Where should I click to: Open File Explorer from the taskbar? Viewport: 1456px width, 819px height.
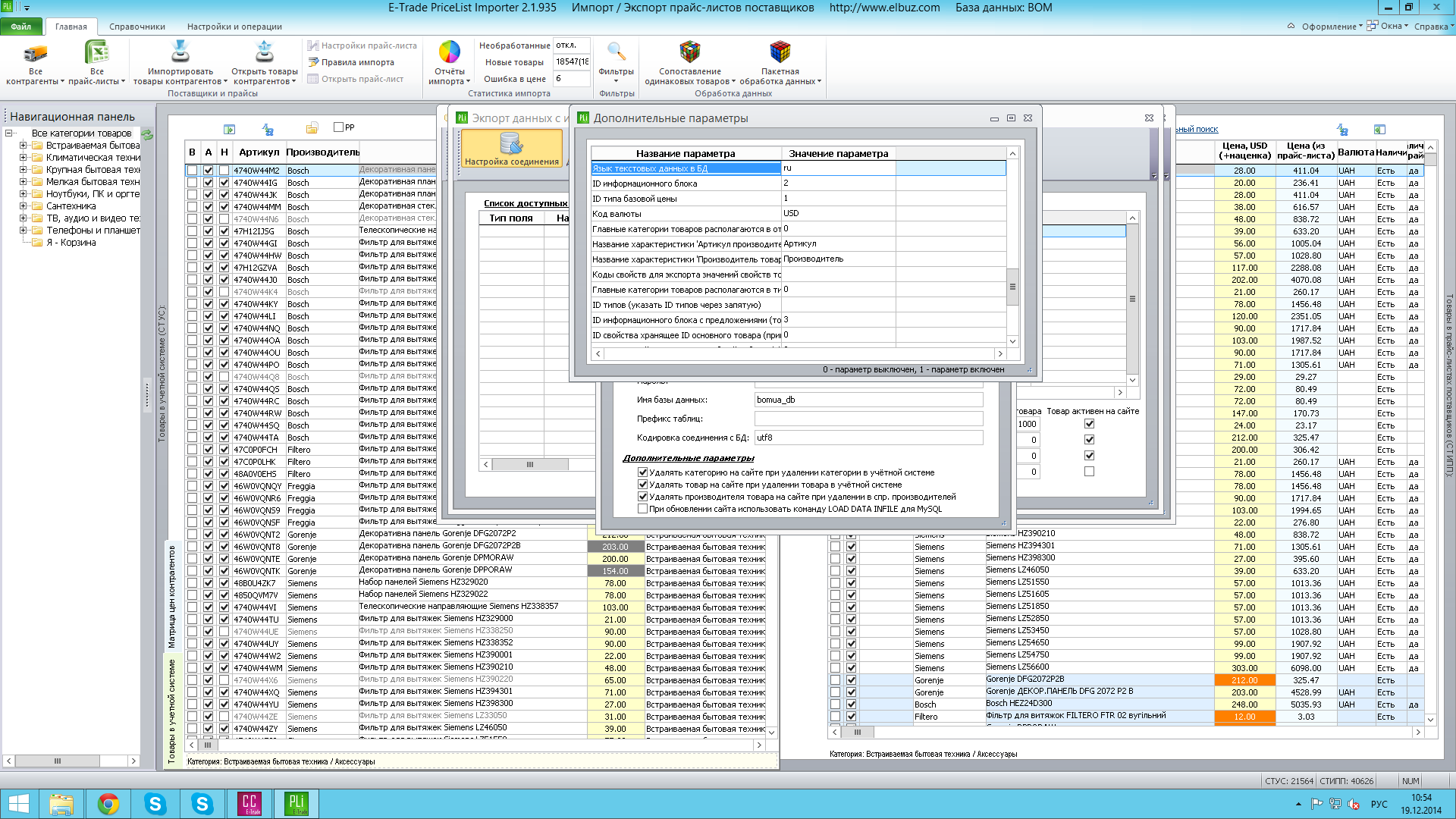pyautogui.click(x=61, y=804)
